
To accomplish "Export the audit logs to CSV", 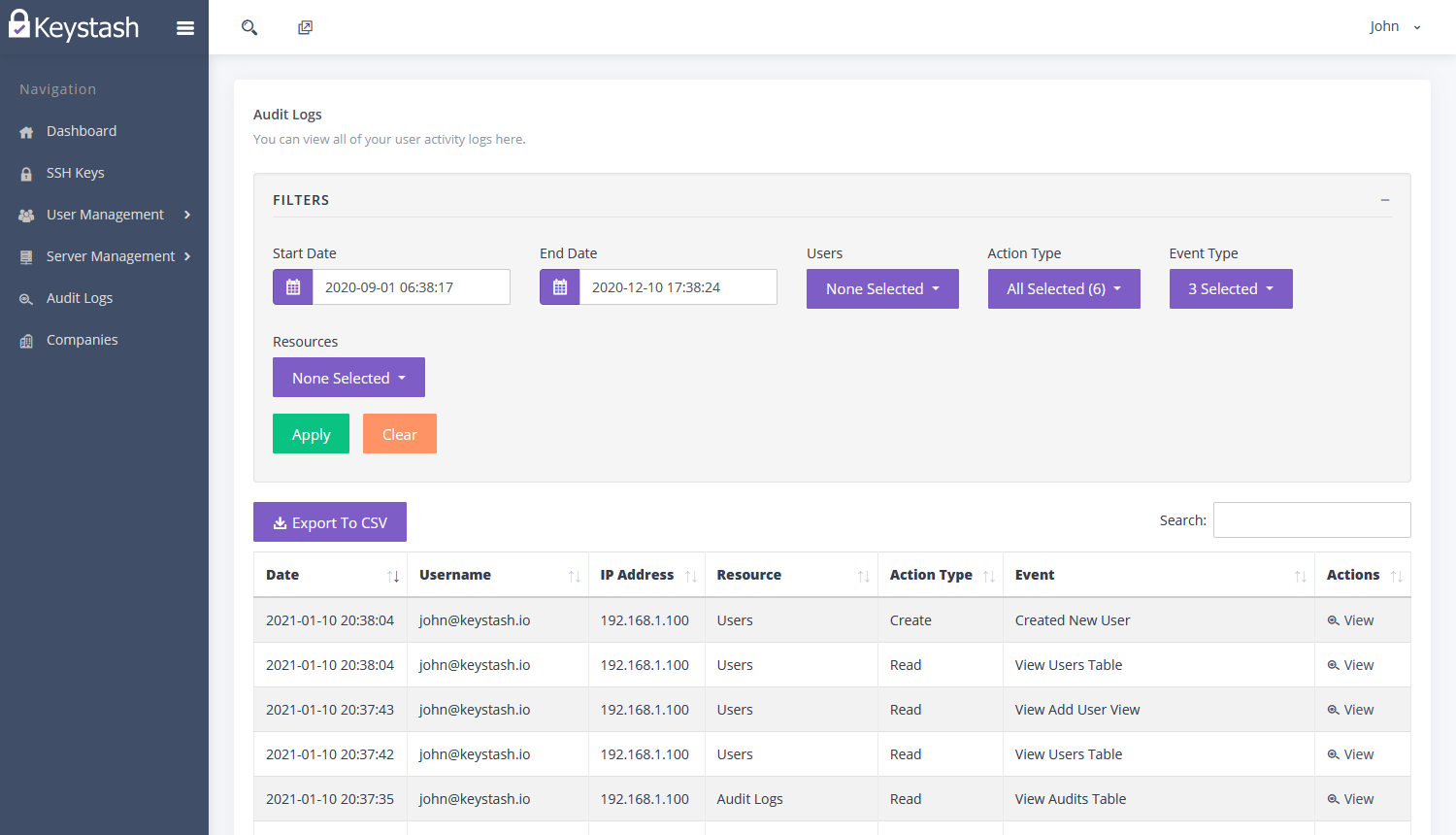I will pyautogui.click(x=329, y=521).
